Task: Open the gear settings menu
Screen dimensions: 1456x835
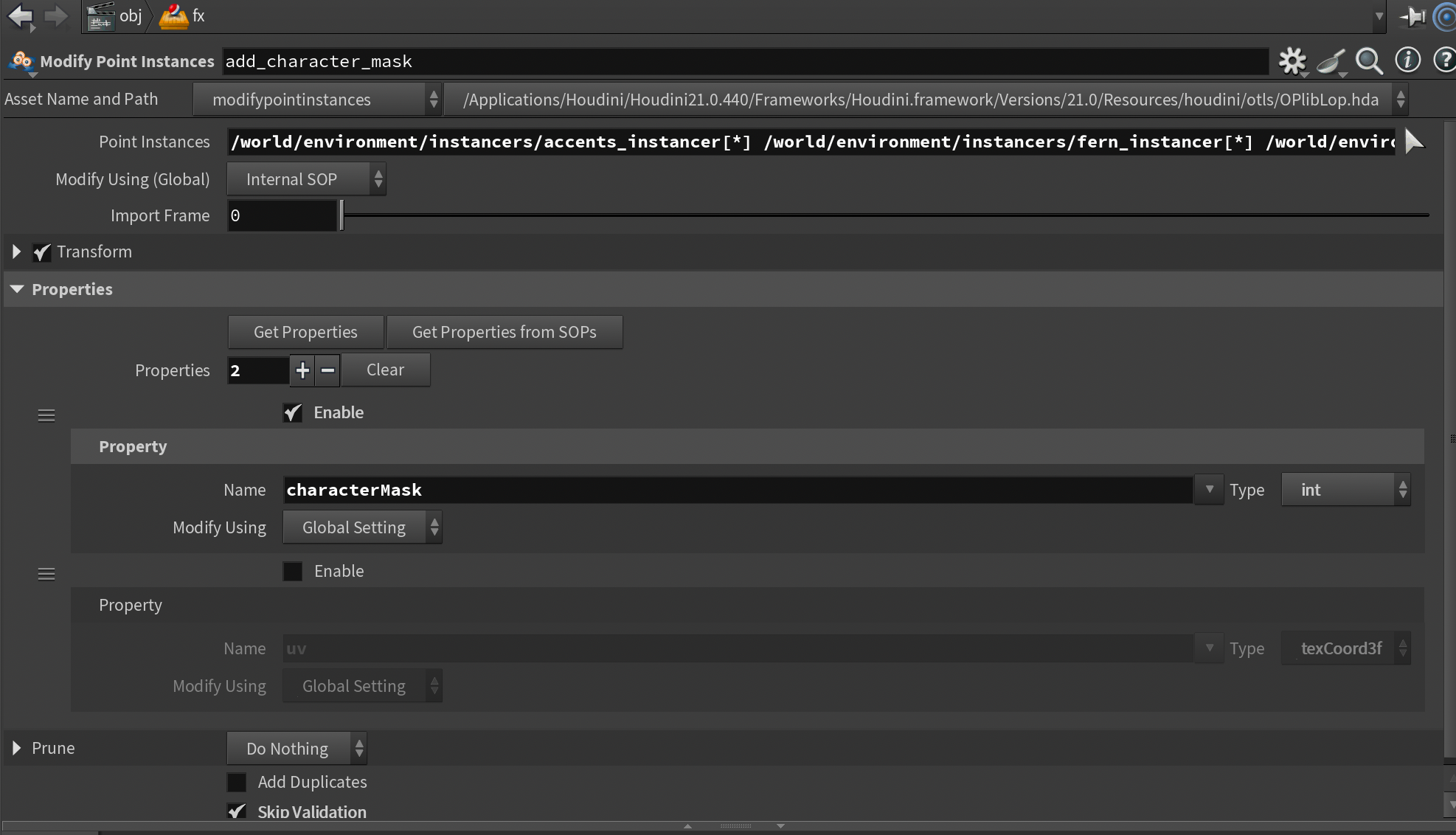Action: pyautogui.click(x=1292, y=61)
